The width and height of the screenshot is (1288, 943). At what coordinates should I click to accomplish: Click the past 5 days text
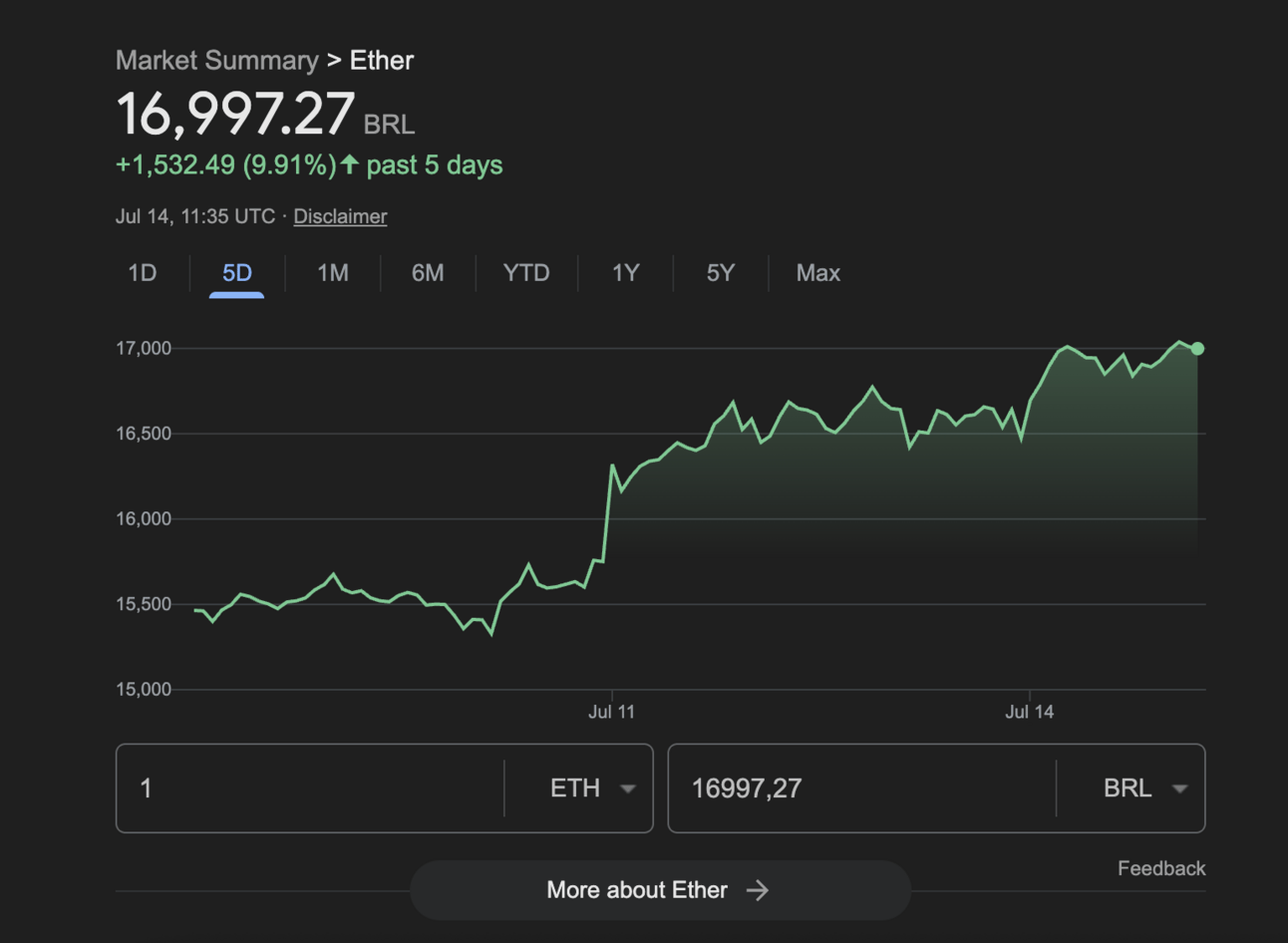tap(435, 165)
